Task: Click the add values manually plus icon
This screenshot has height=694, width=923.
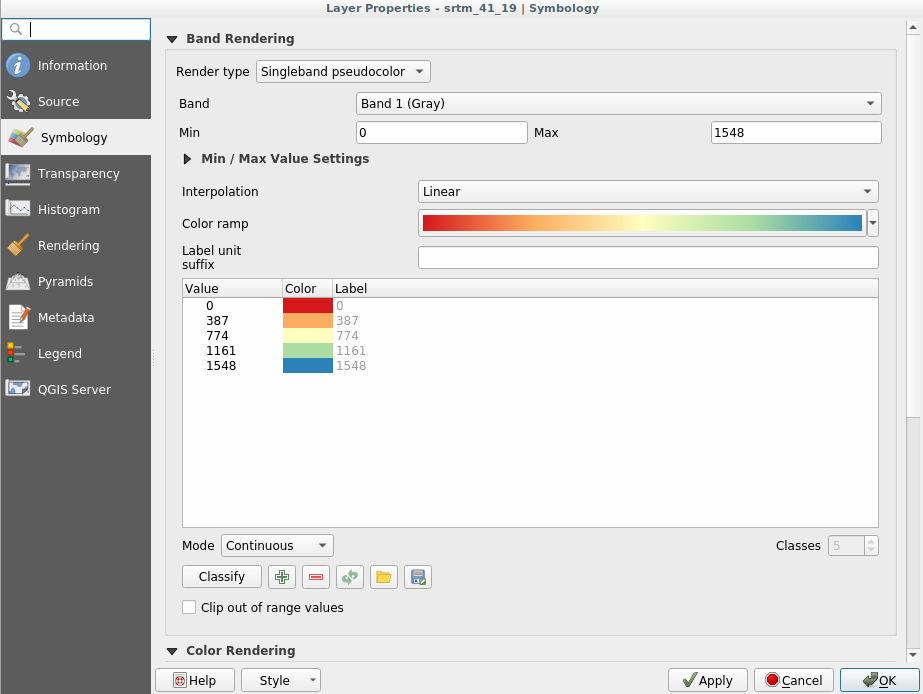Action: click(x=283, y=577)
